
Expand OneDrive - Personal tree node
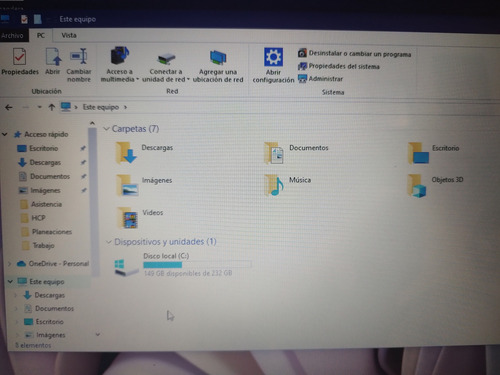(x=9, y=264)
